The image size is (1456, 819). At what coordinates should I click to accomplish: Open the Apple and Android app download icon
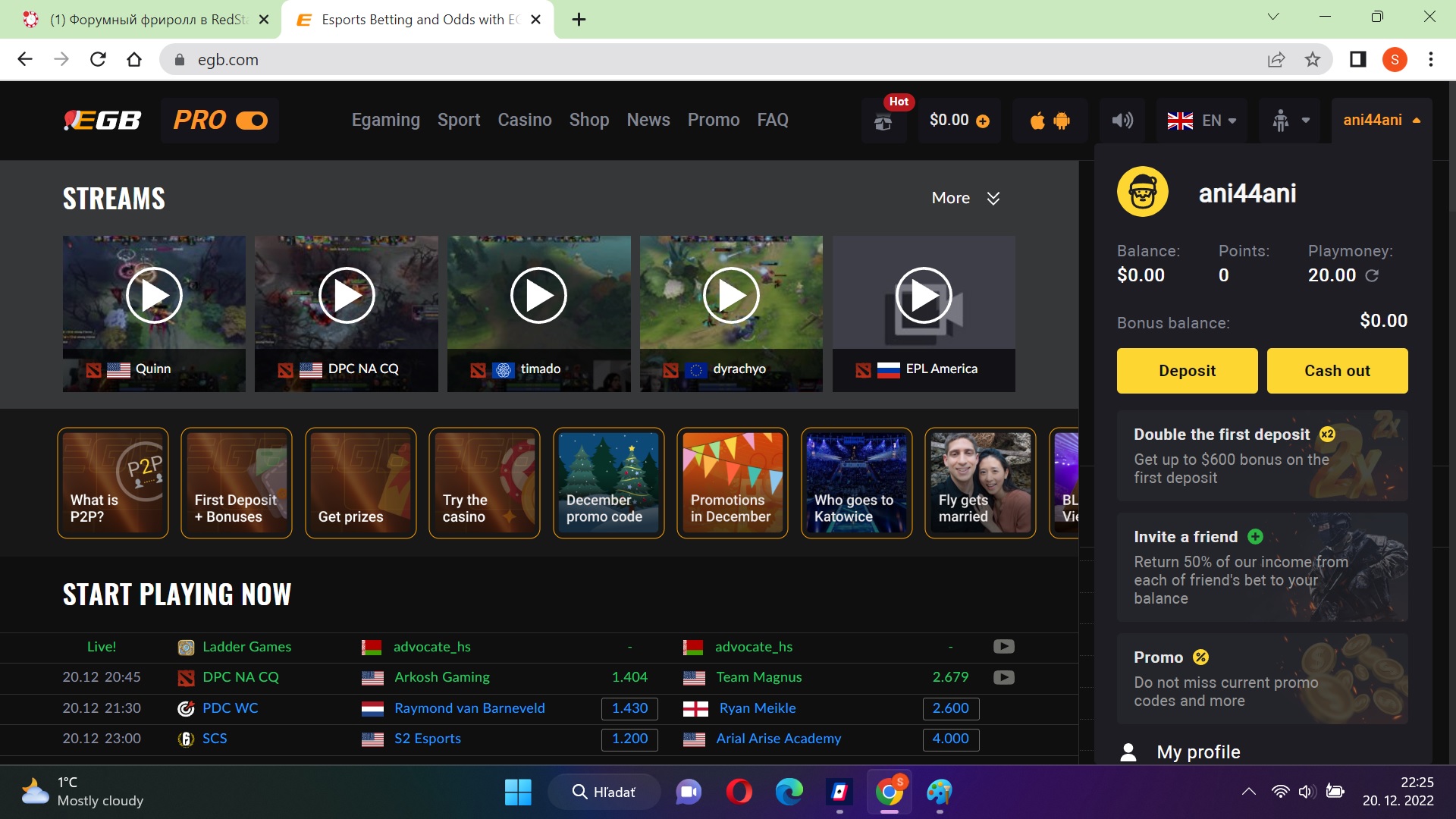click(1050, 120)
